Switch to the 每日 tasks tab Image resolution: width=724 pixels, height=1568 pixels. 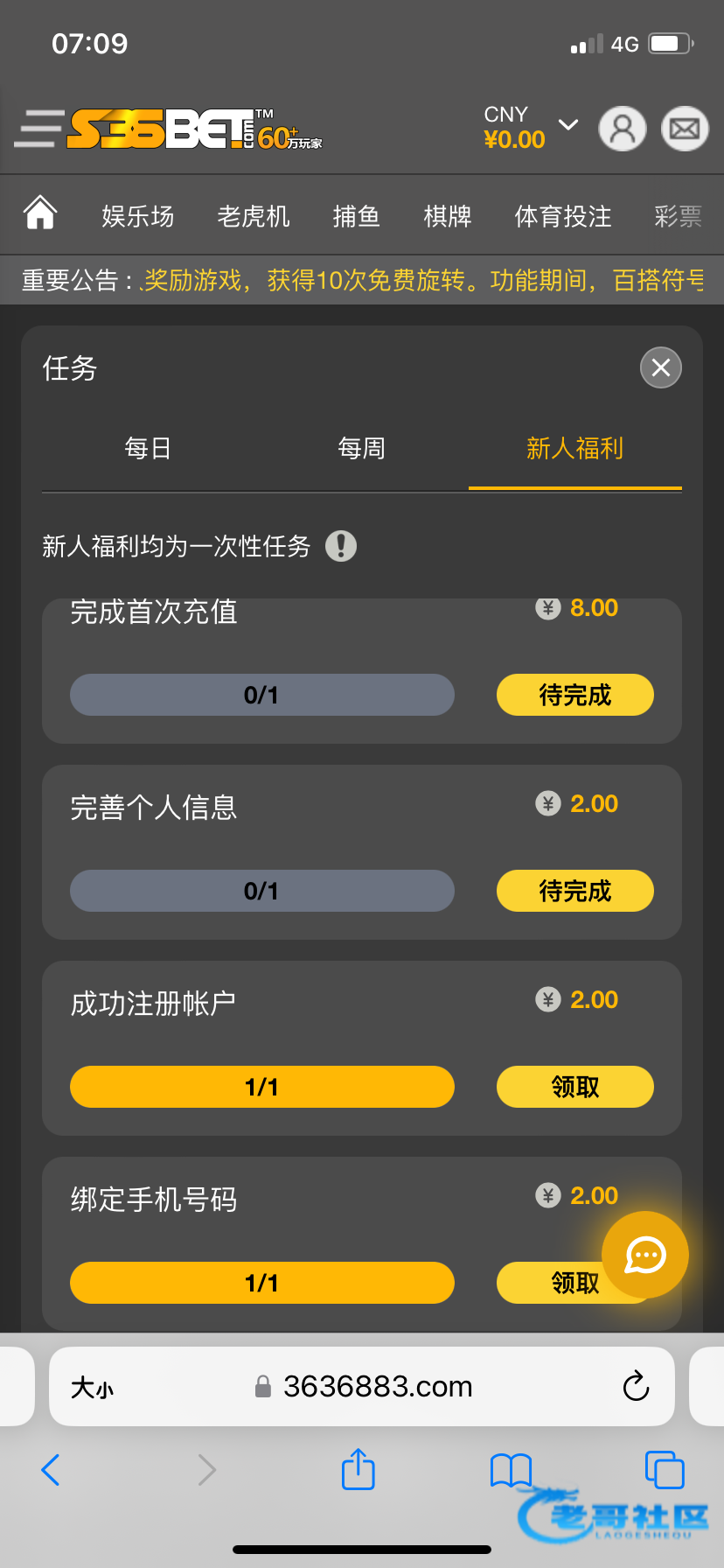point(148,449)
